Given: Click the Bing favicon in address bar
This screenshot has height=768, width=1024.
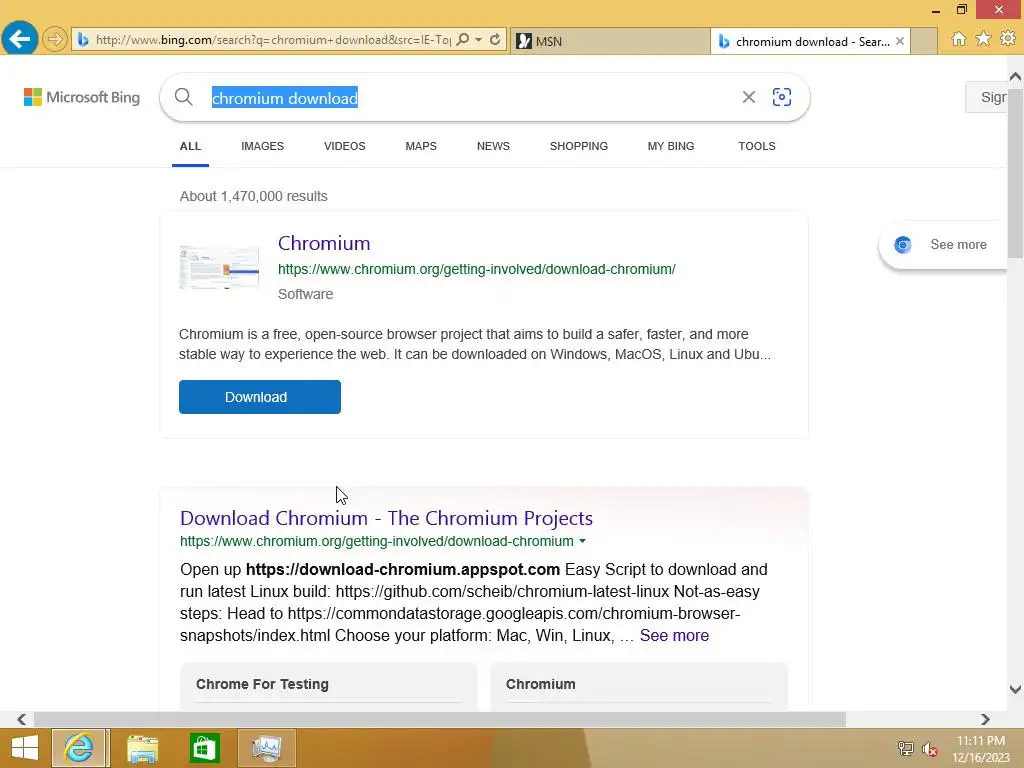Looking at the screenshot, I should coord(83,40).
